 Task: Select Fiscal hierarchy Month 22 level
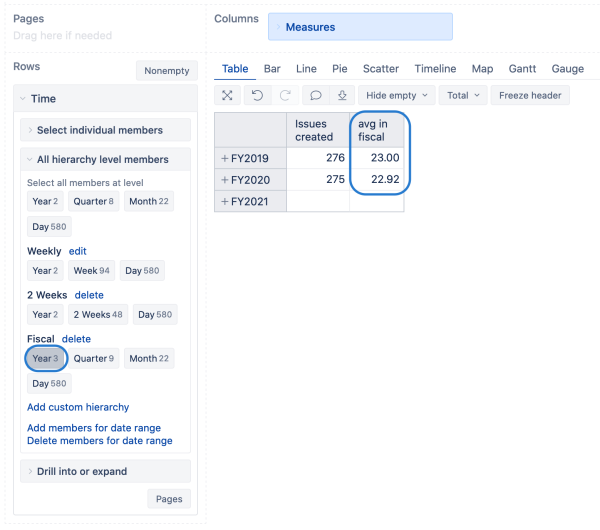[x=149, y=359]
